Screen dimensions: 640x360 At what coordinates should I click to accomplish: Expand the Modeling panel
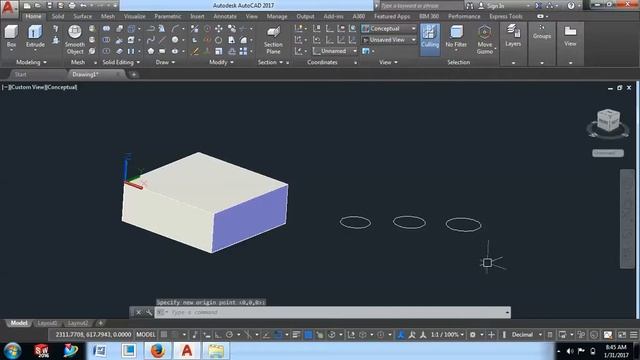pyautogui.click(x=31, y=62)
